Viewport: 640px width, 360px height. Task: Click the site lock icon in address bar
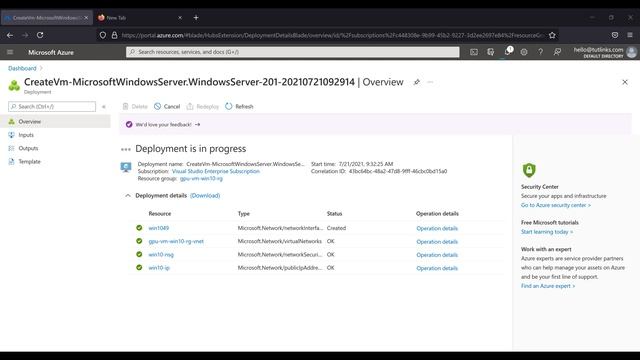pos(114,35)
